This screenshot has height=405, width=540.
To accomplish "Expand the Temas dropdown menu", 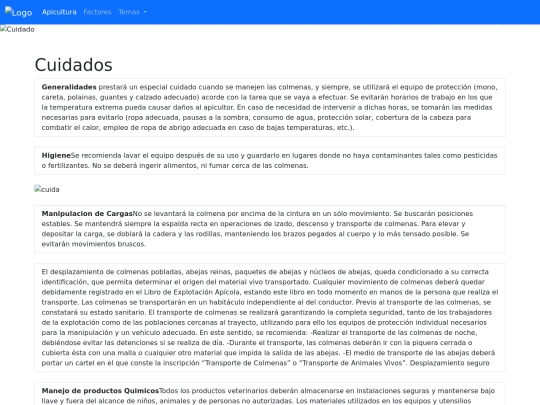I will click(132, 12).
